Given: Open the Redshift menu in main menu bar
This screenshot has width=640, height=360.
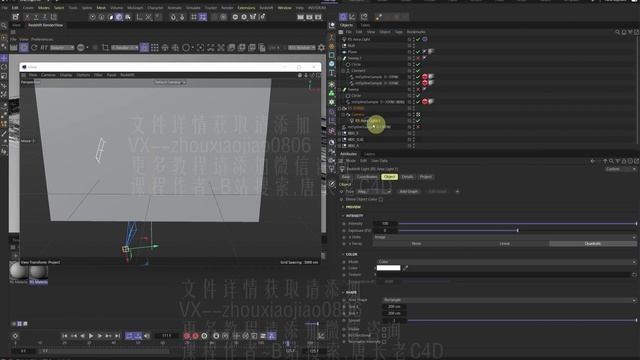Looking at the screenshot, I should coord(266,8).
